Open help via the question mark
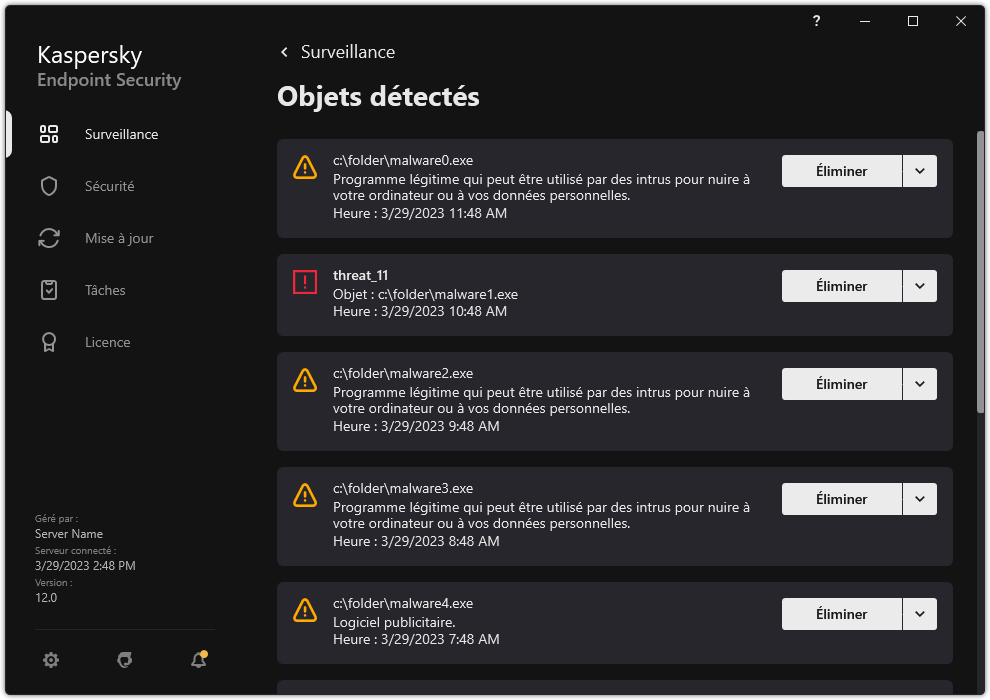 pyautogui.click(x=816, y=20)
